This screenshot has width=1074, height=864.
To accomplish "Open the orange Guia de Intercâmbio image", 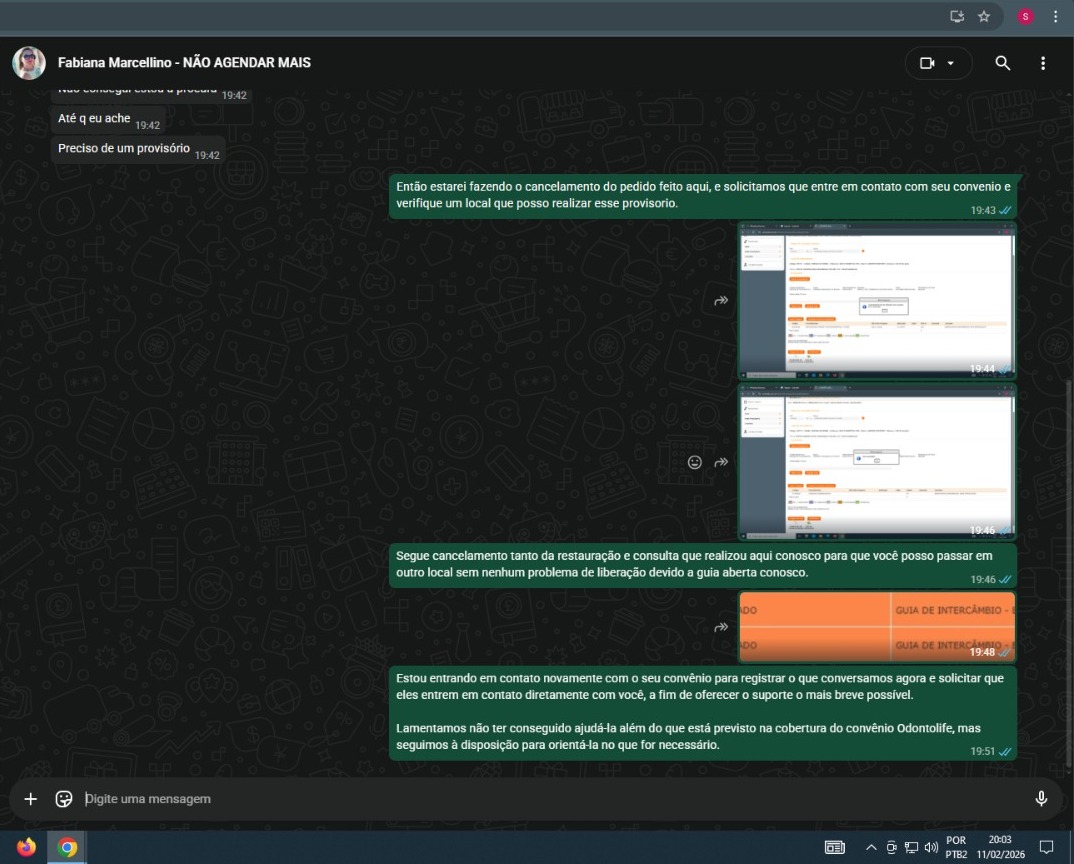I will point(876,627).
